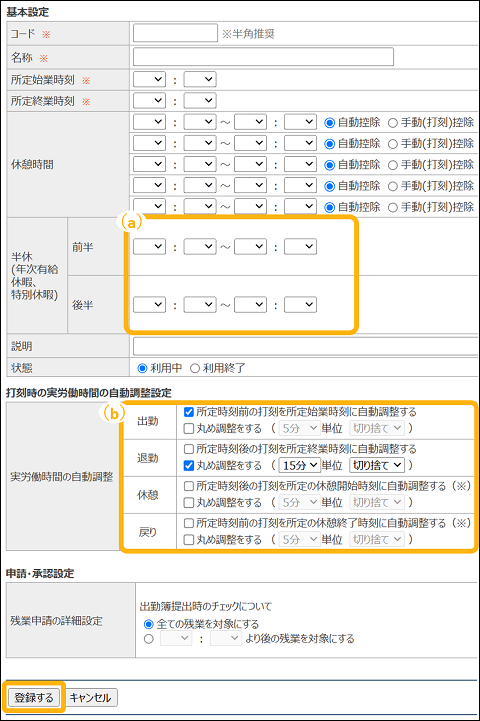Image resolution: width=480 pixels, height=721 pixels.
Task: Focus the 説明 description field
Action: point(305,346)
